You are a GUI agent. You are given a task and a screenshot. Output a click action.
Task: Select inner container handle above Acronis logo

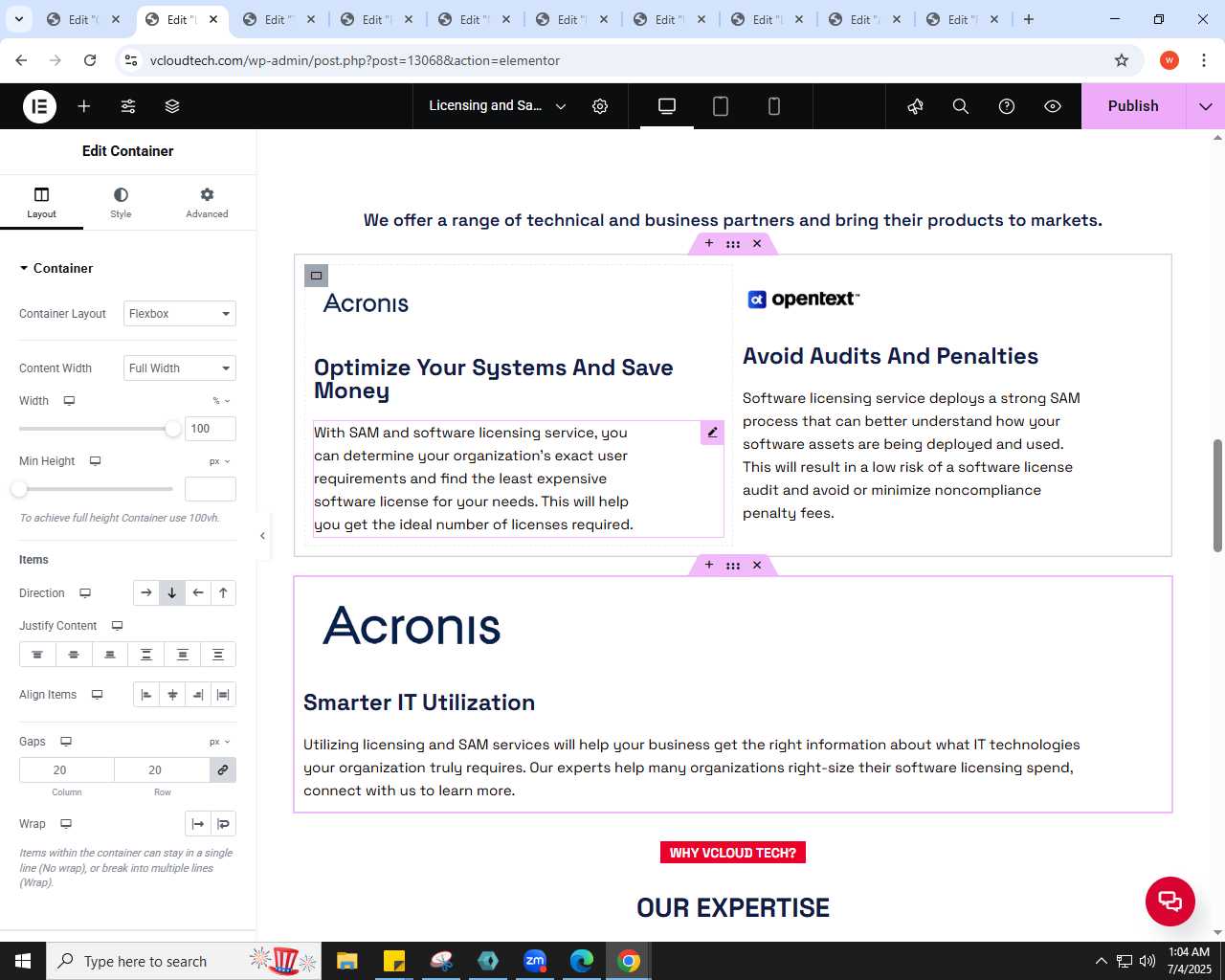point(316,276)
